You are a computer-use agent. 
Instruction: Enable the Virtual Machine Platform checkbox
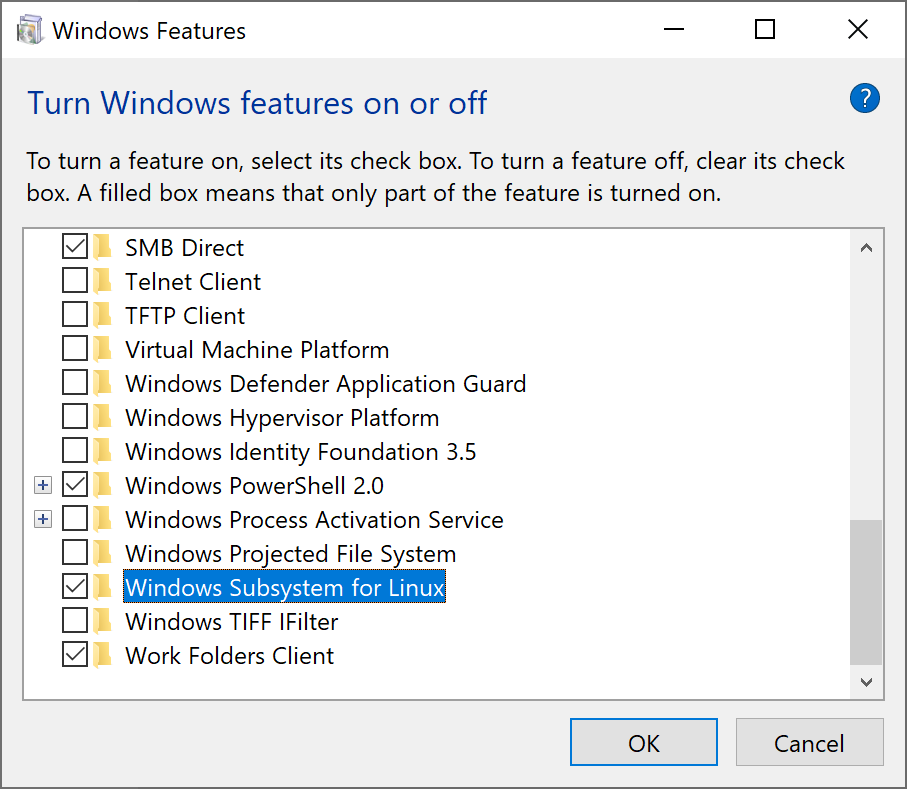(x=75, y=349)
